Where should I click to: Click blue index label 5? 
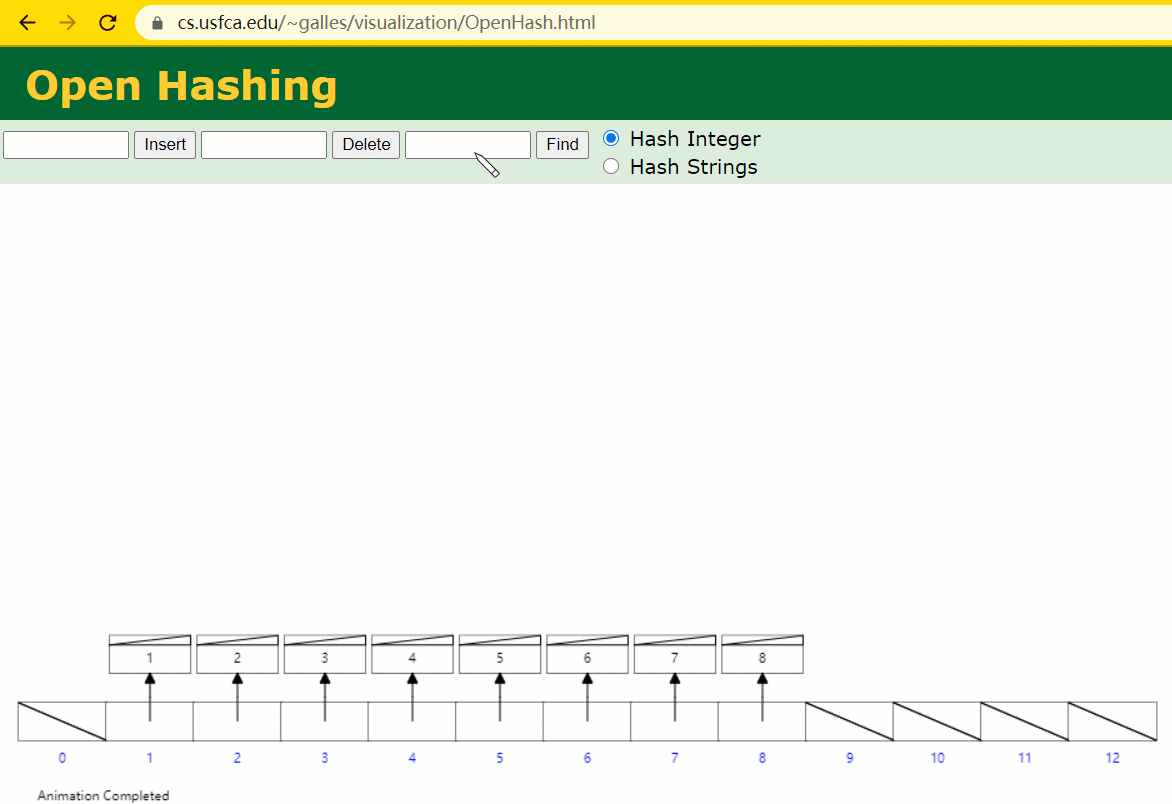click(x=500, y=758)
